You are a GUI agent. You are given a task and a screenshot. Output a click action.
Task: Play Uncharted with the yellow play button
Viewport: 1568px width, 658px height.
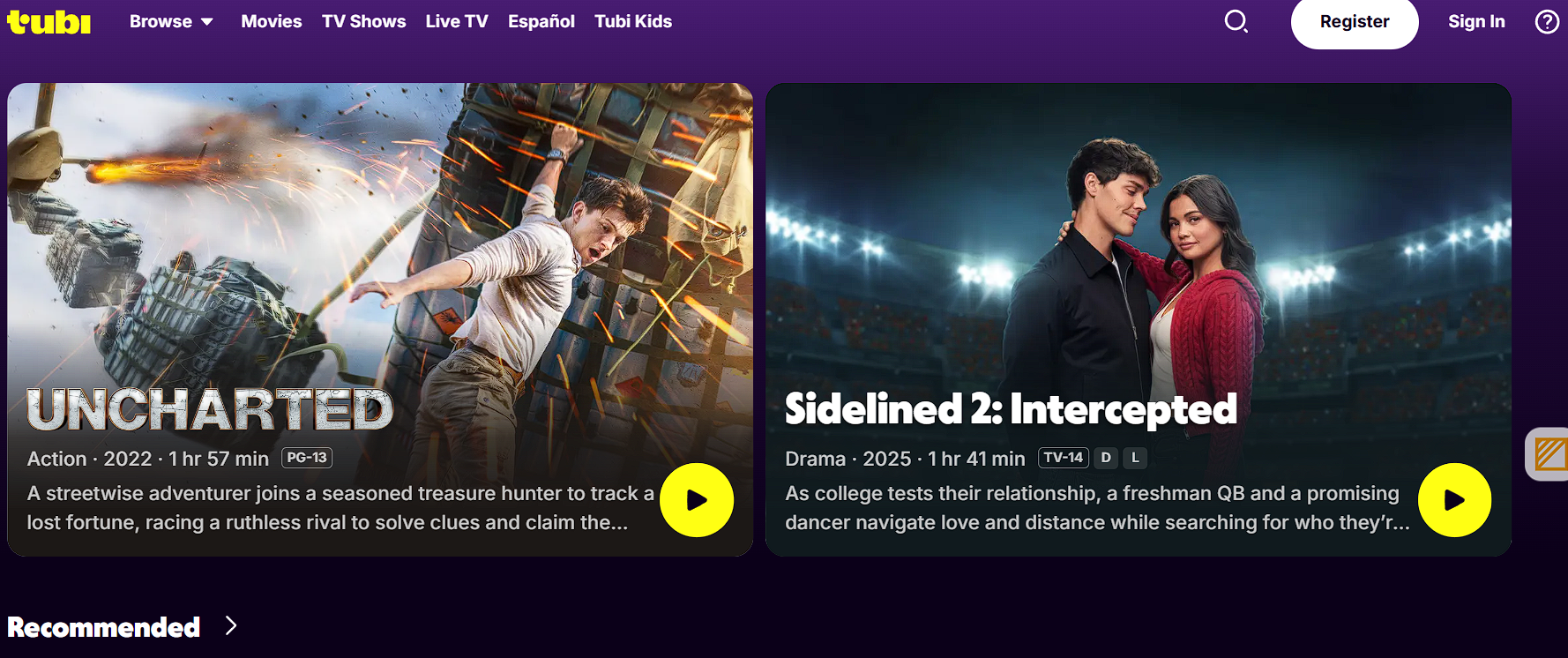[x=697, y=500]
